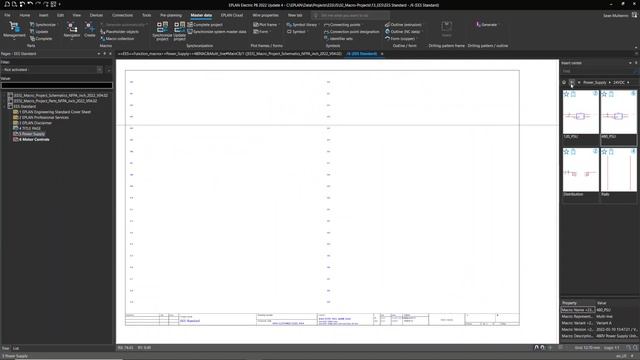Click the Macro Name property value field
The width and height of the screenshot is (640, 360).
point(617,310)
